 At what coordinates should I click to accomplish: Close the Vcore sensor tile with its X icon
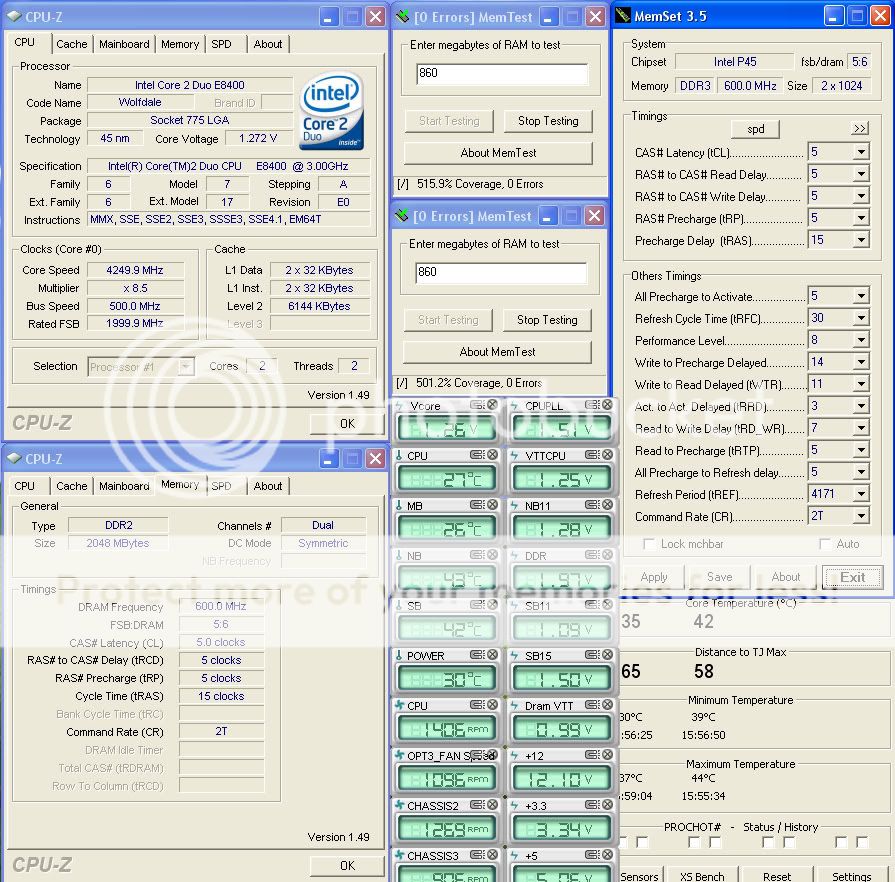tap(492, 405)
